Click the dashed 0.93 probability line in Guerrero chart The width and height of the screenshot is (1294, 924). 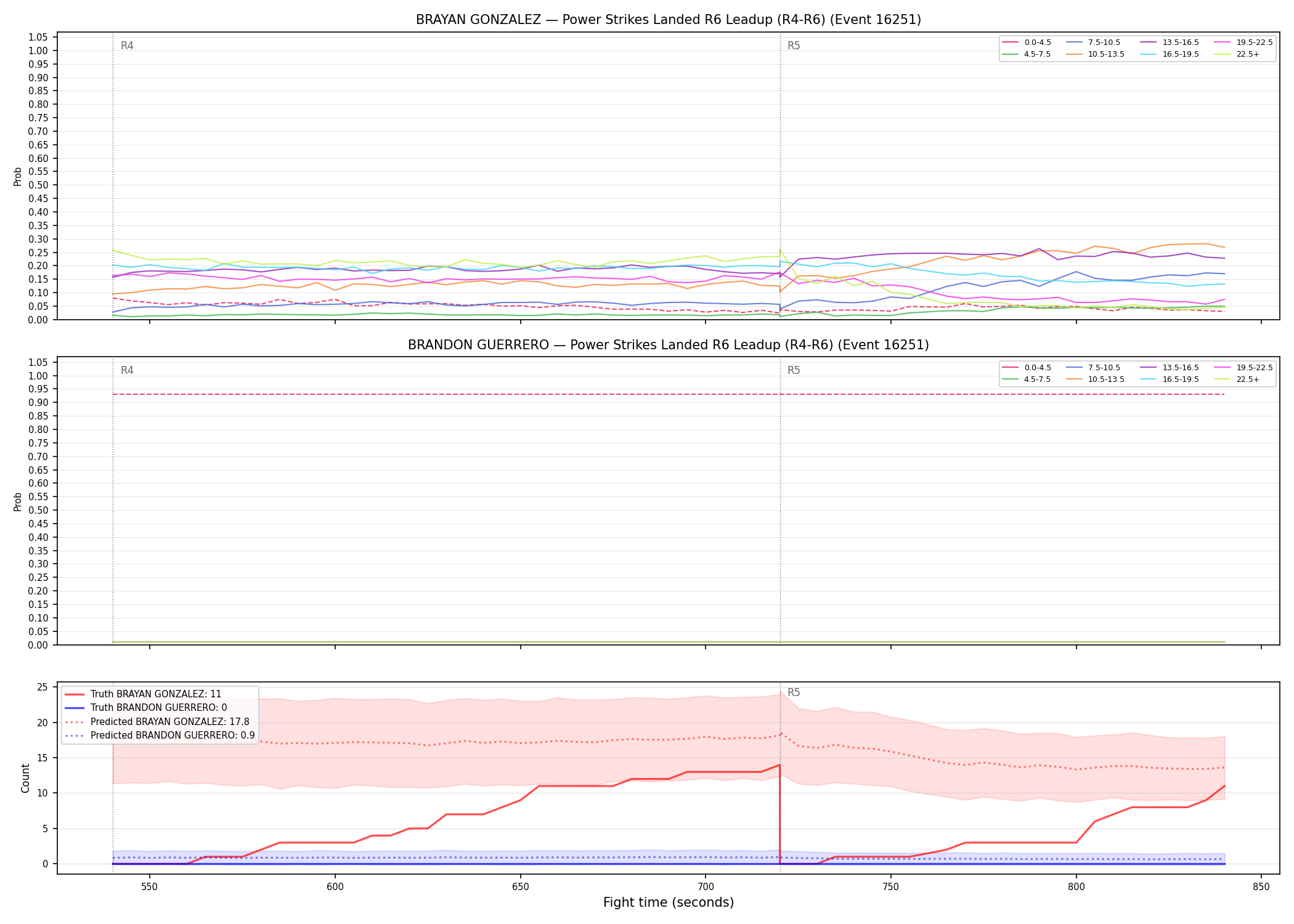[669, 394]
